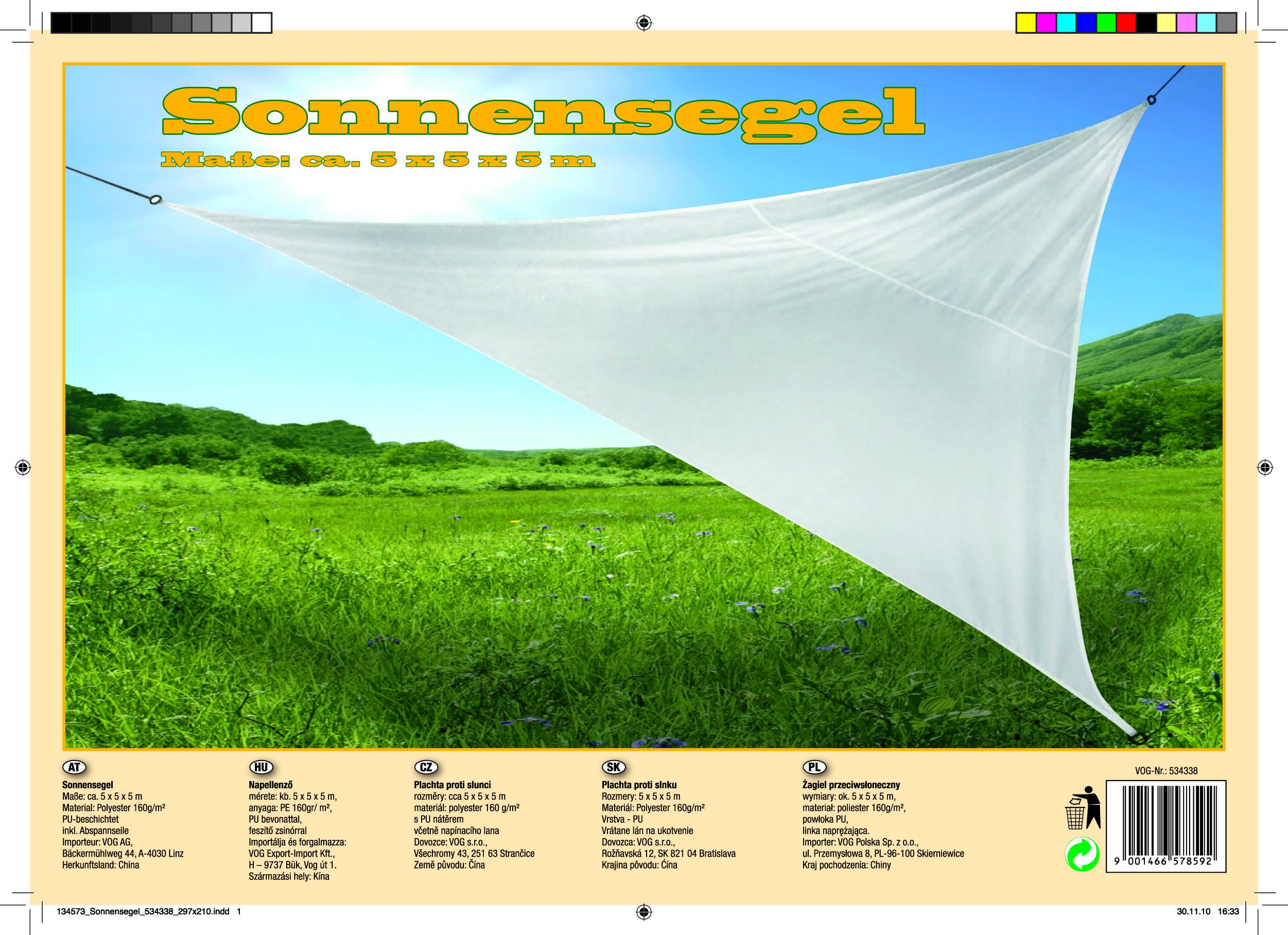Image resolution: width=1288 pixels, height=935 pixels.
Task: Click the pink swatch in the color bar
Action: pos(1187,23)
